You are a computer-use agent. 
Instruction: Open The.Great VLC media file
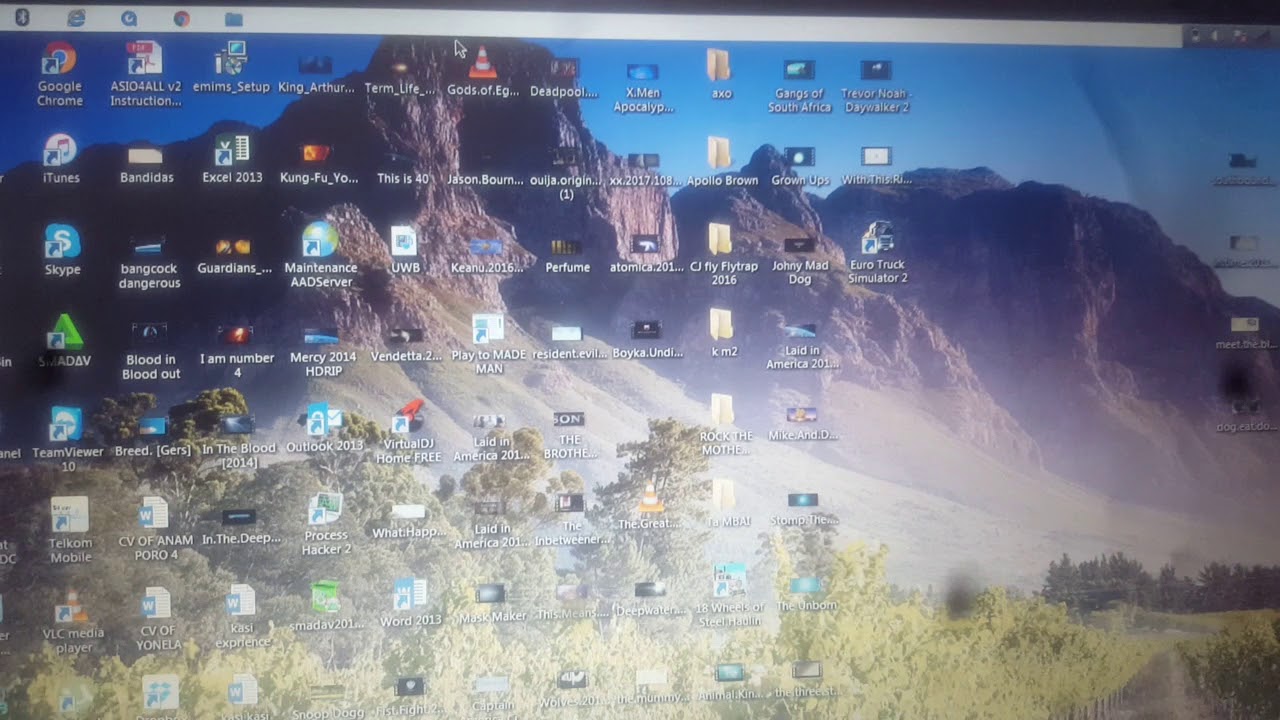tap(650, 508)
